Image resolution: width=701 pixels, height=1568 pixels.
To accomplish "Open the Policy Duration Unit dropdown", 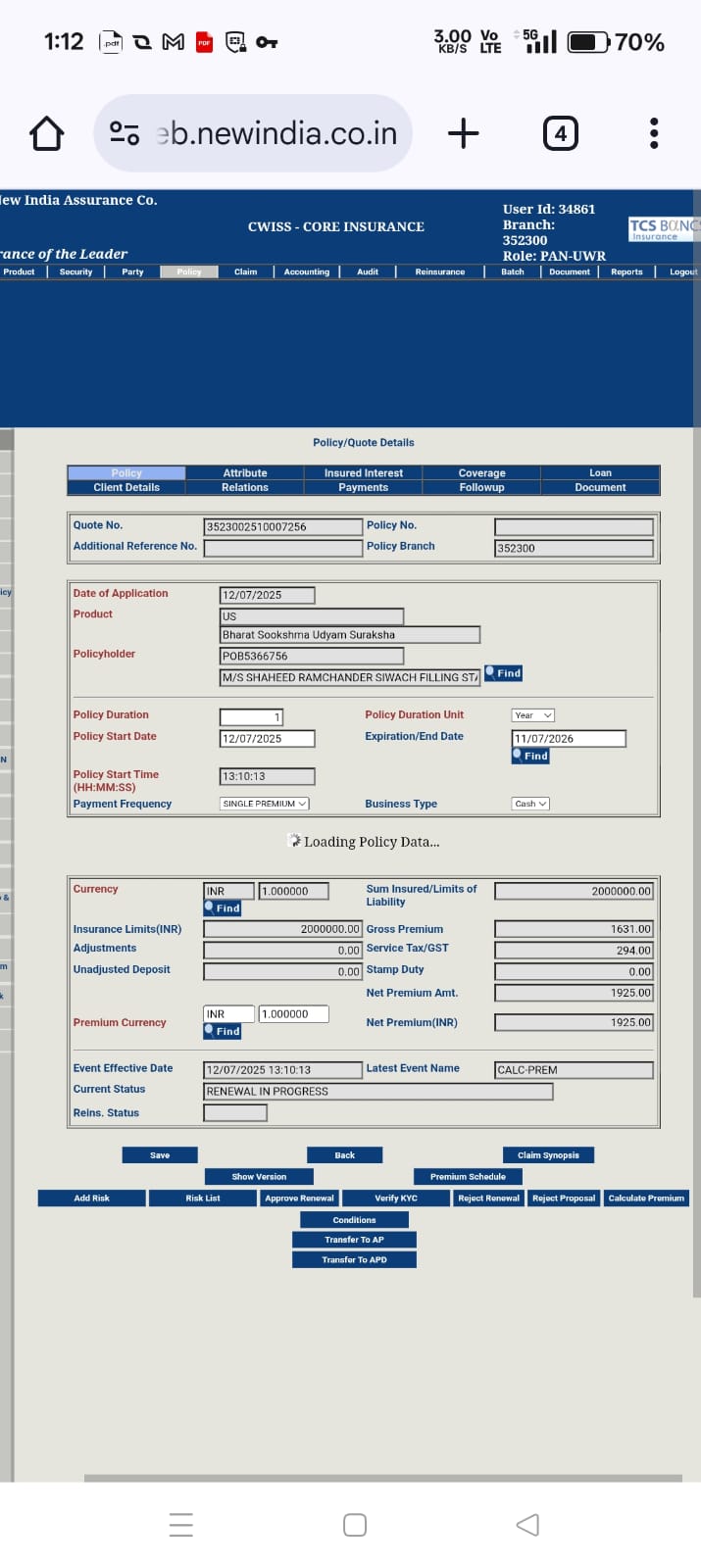I will (x=533, y=715).
